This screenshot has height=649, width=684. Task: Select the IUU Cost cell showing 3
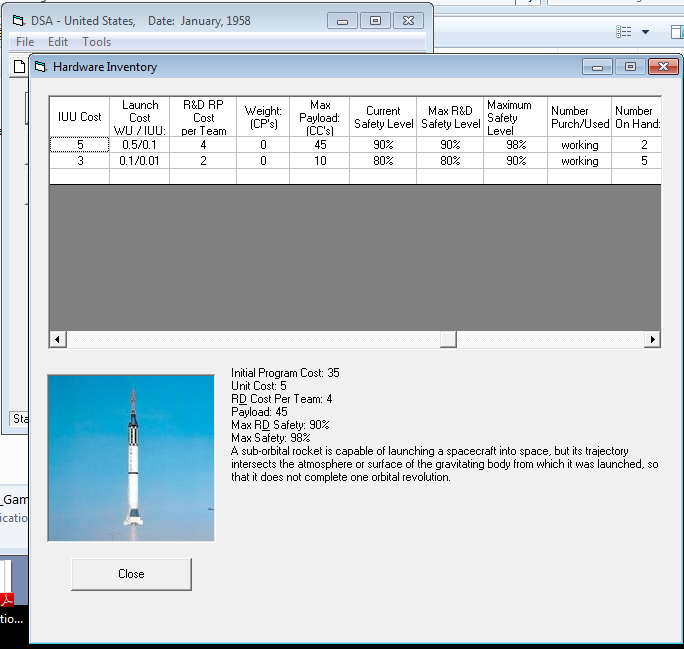point(79,161)
